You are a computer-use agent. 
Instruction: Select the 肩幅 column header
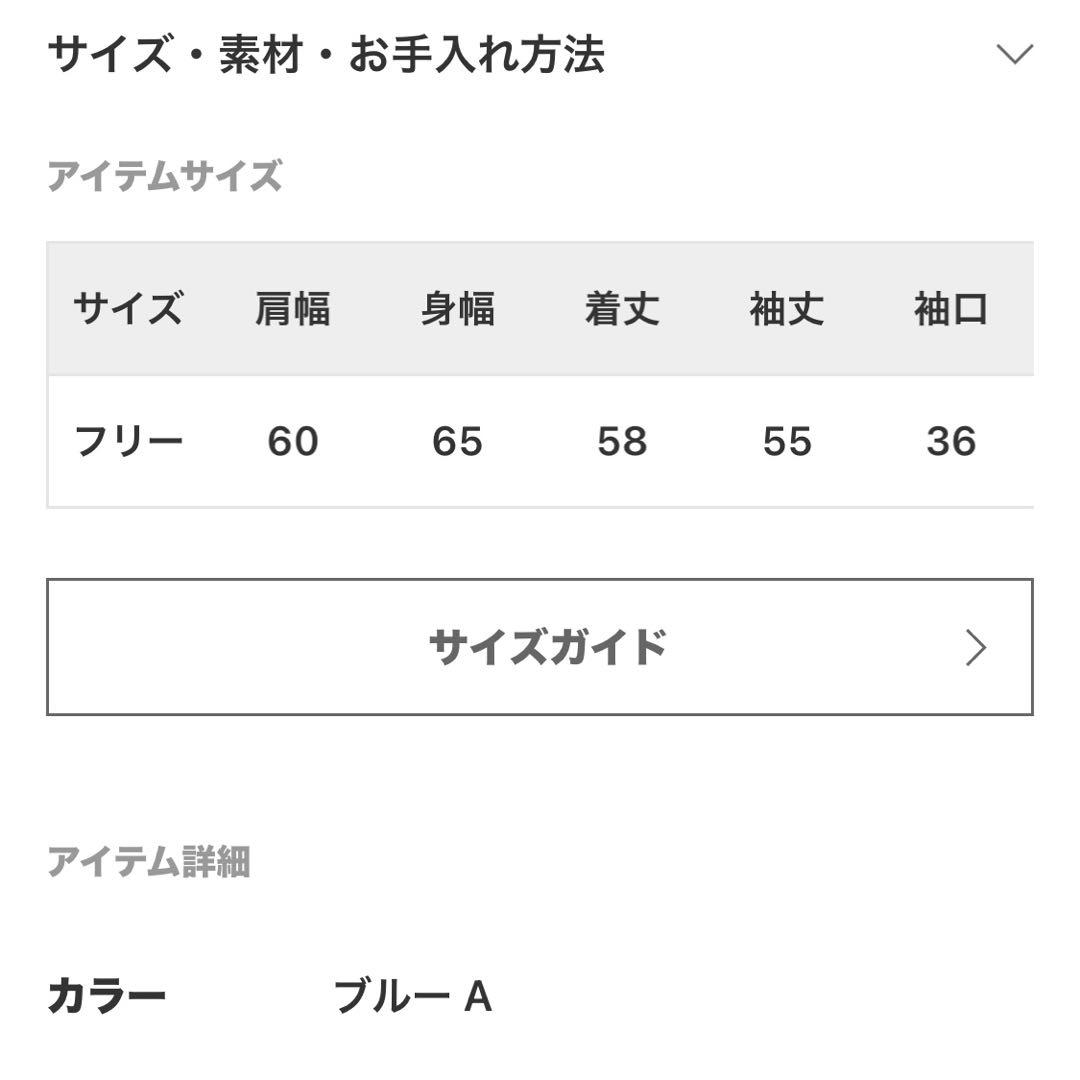tap(292, 309)
